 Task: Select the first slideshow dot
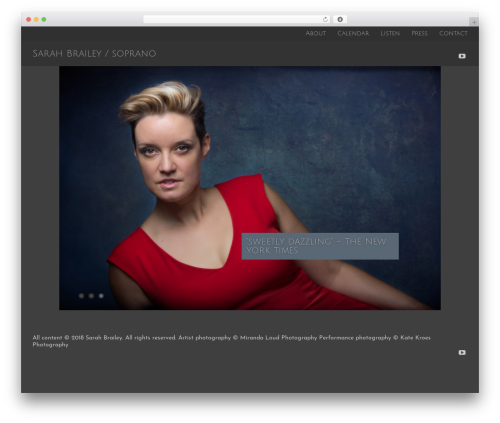tap(81, 296)
